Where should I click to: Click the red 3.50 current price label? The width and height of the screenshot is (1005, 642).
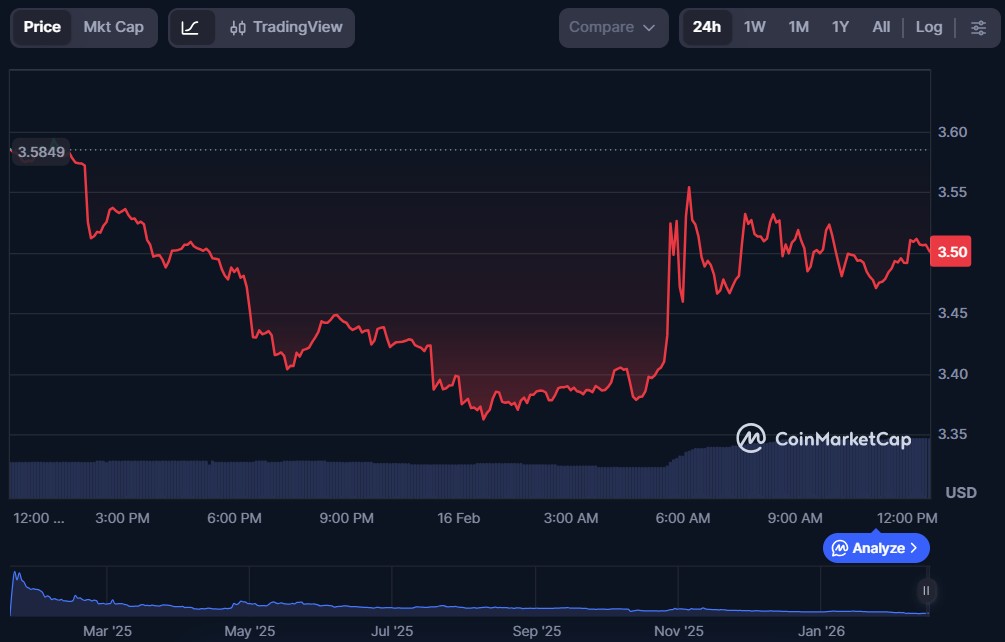[x=950, y=252]
